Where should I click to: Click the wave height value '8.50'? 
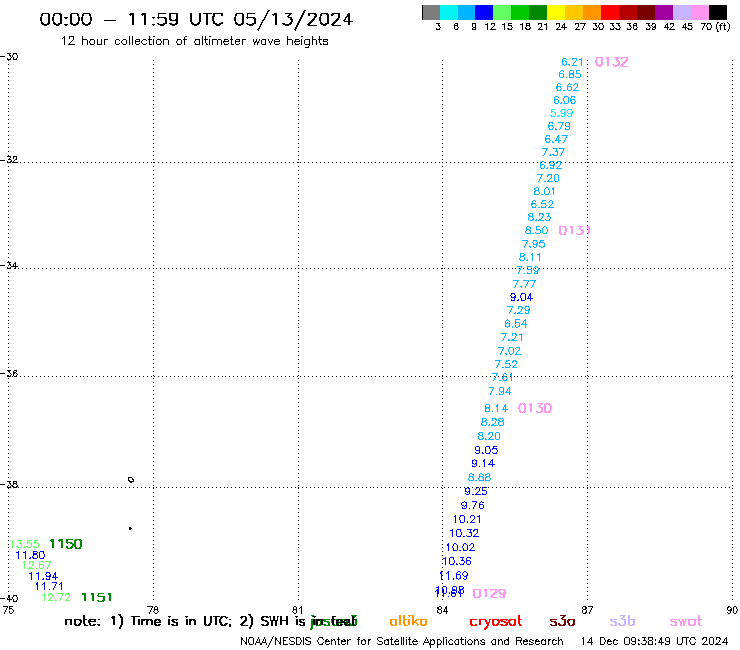point(537,230)
